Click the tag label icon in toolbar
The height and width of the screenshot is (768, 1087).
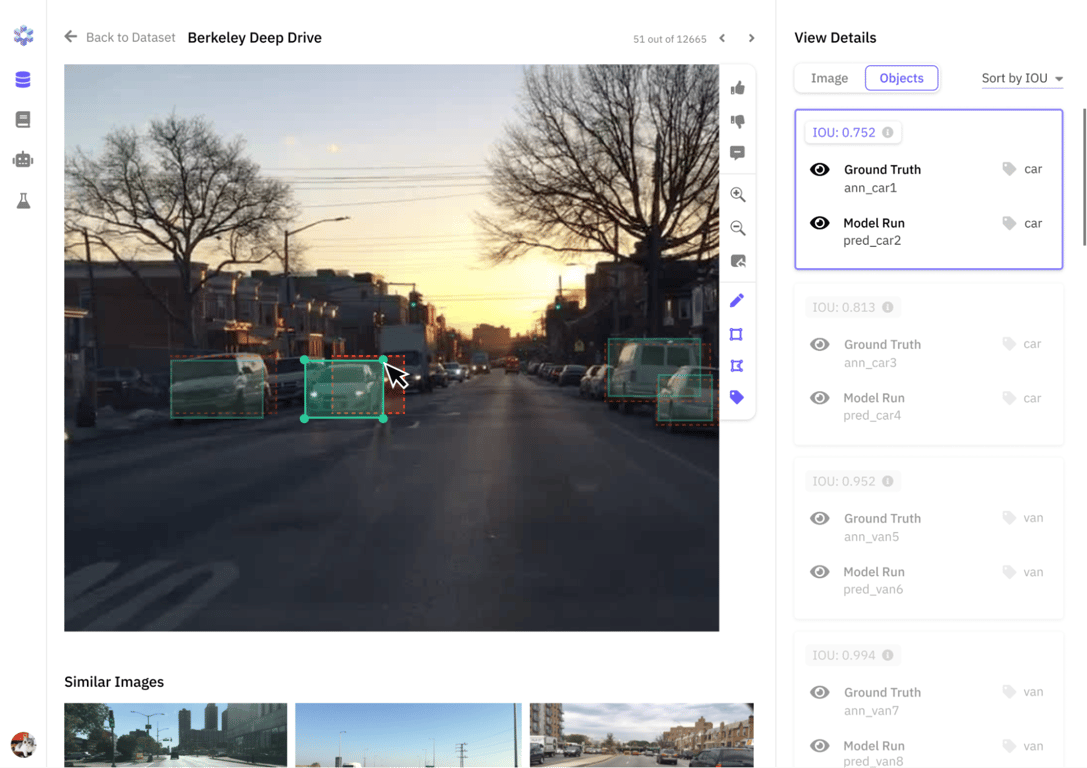[x=737, y=397]
